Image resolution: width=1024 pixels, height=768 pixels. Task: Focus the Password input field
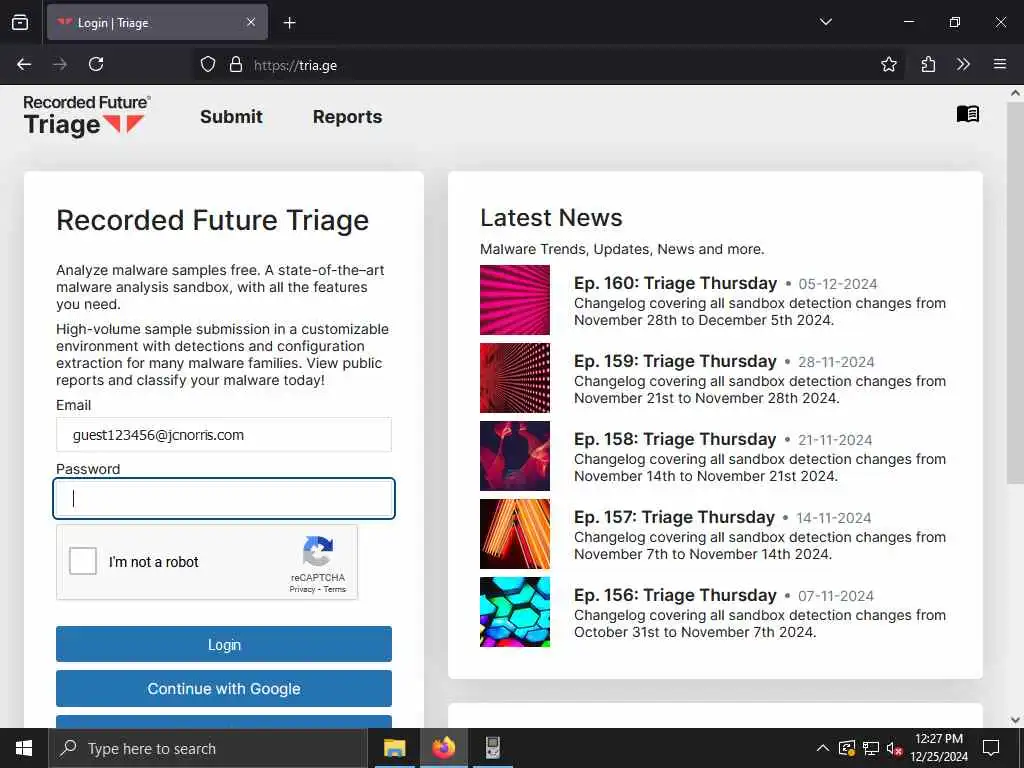[x=224, y=498]
